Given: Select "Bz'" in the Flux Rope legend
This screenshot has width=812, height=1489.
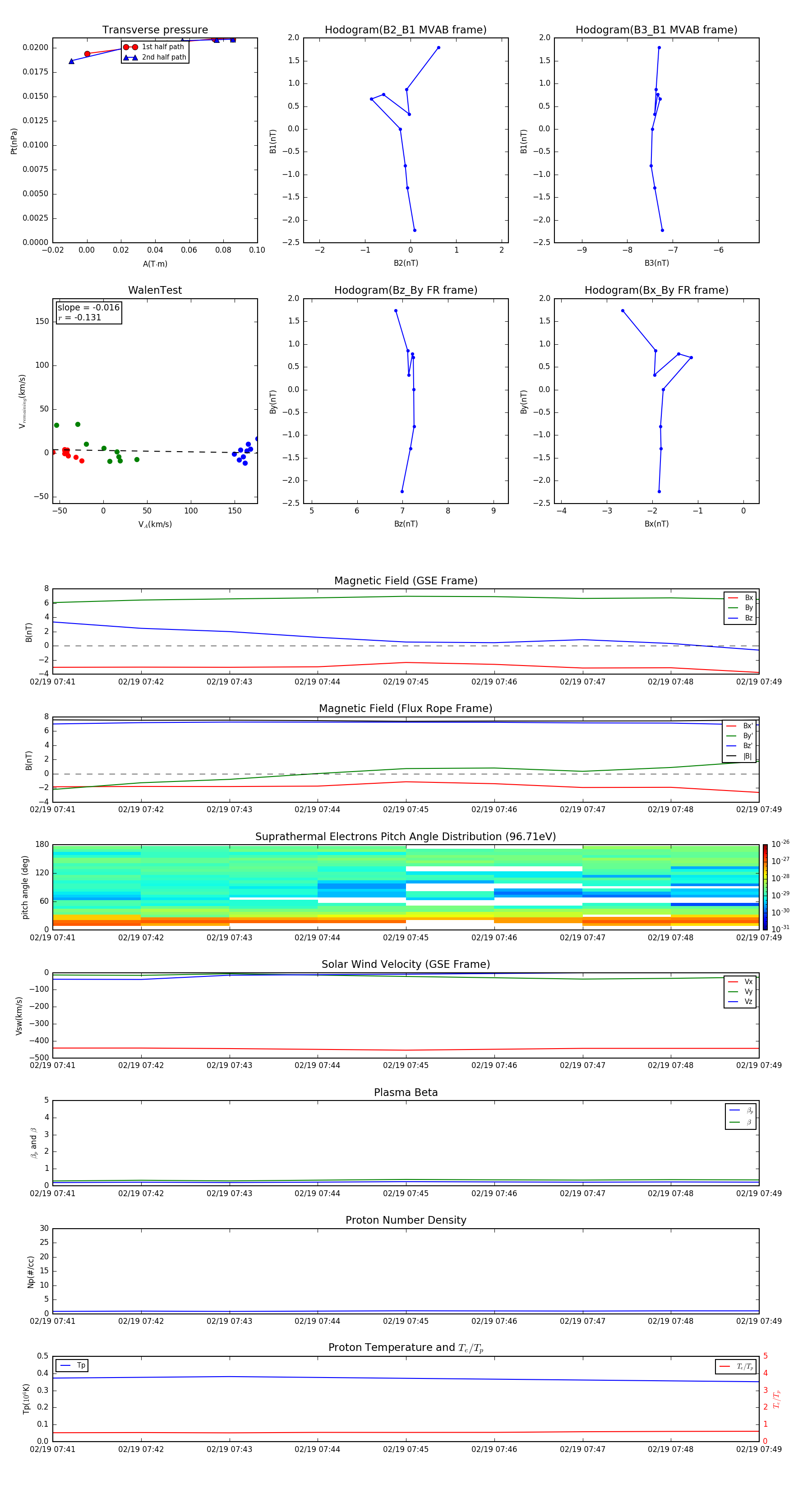Looking at the screenshot, I should pyautogui.click(x=740, y=746).
